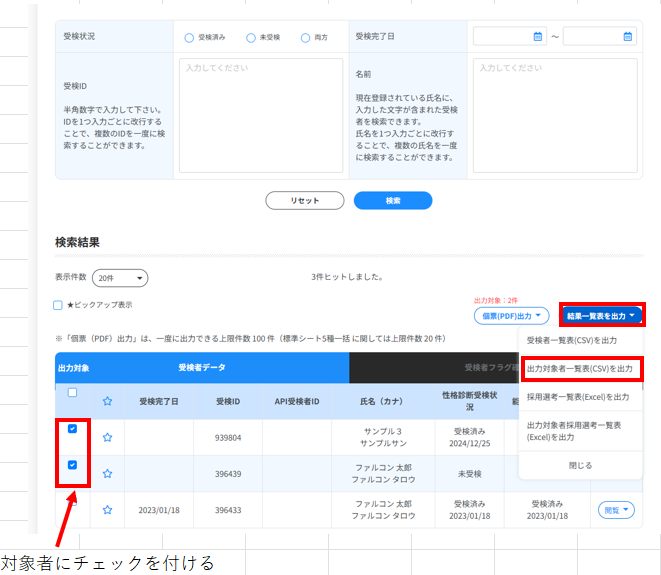The width and height of the screenshot is (661, 575).
Task: Star the header pickup column icon
Action: tap(107, 401)
